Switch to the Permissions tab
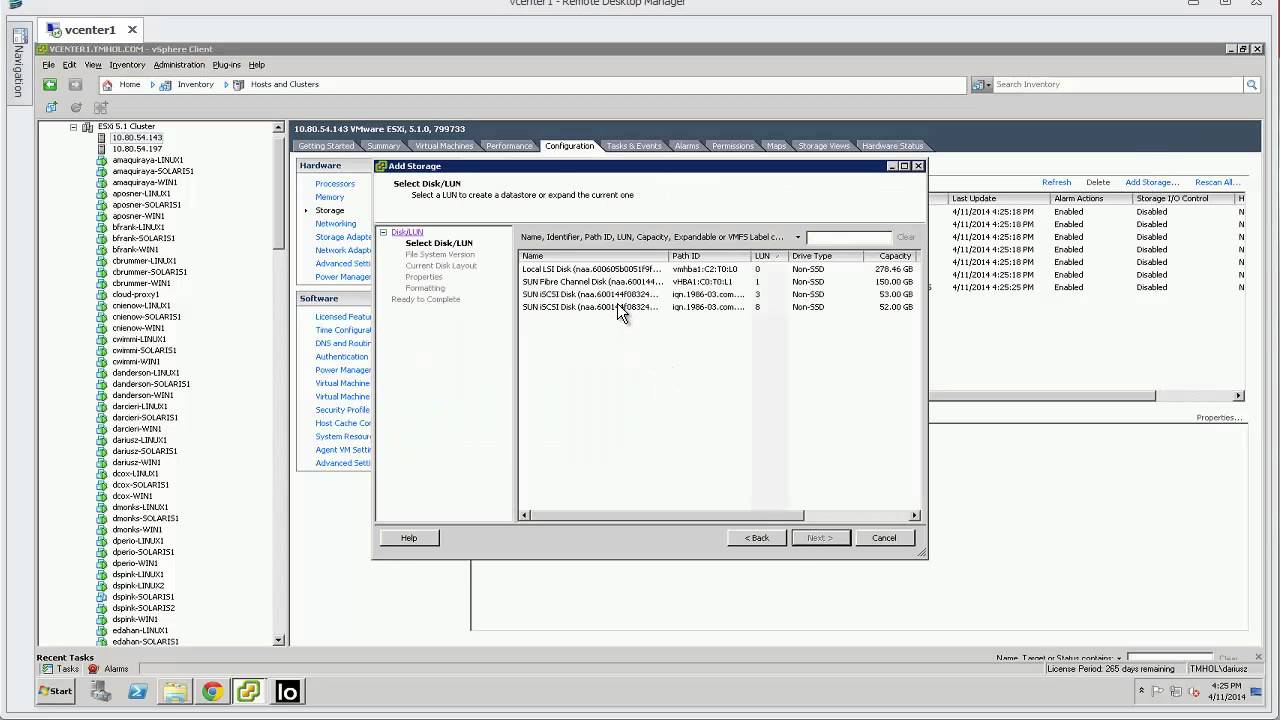 732,146
